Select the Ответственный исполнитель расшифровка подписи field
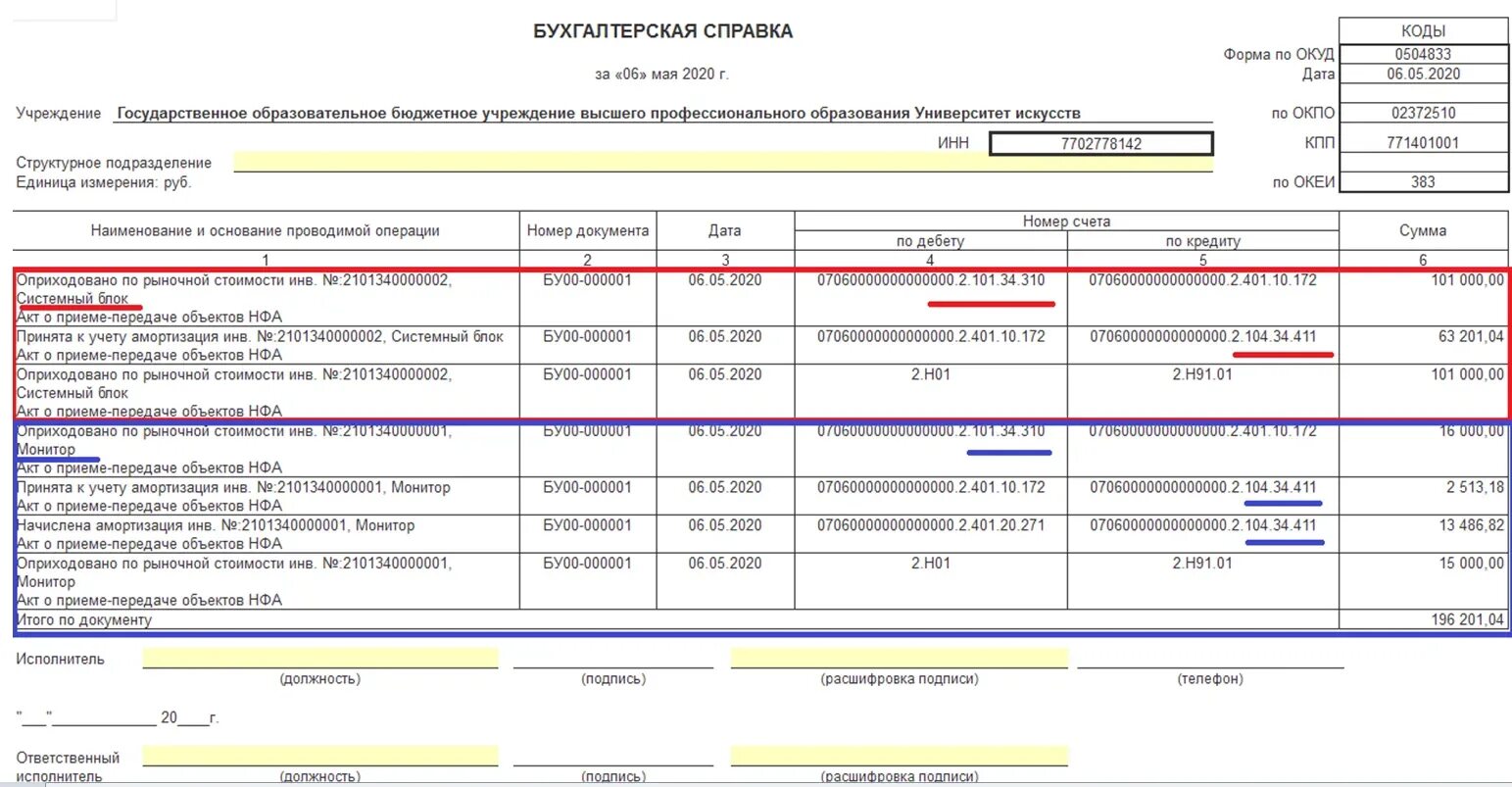1512x787 pixels. click(900, 756)
